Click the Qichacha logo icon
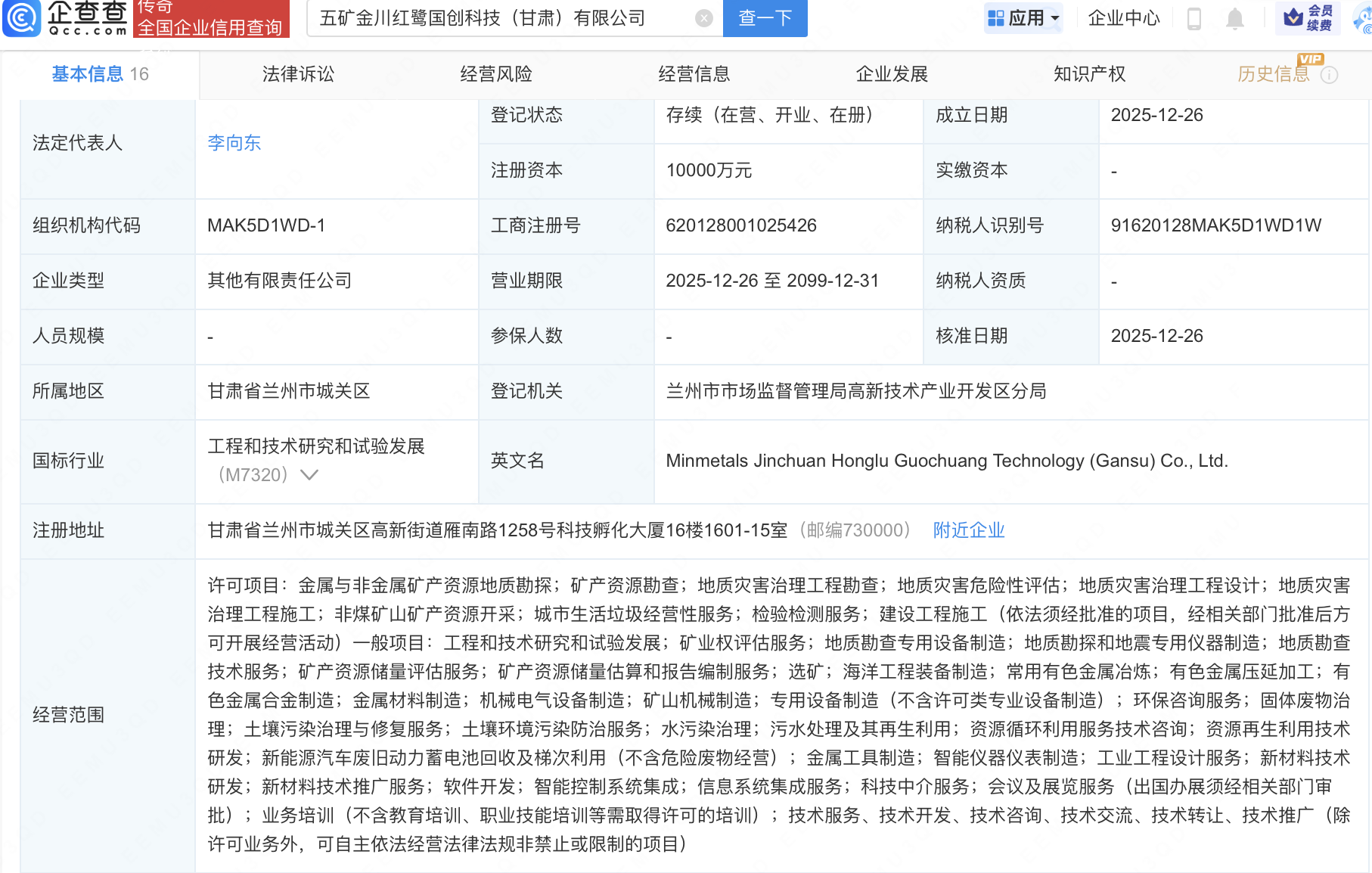The width and height of the screenshot is (1372, 873). point(22,18)
